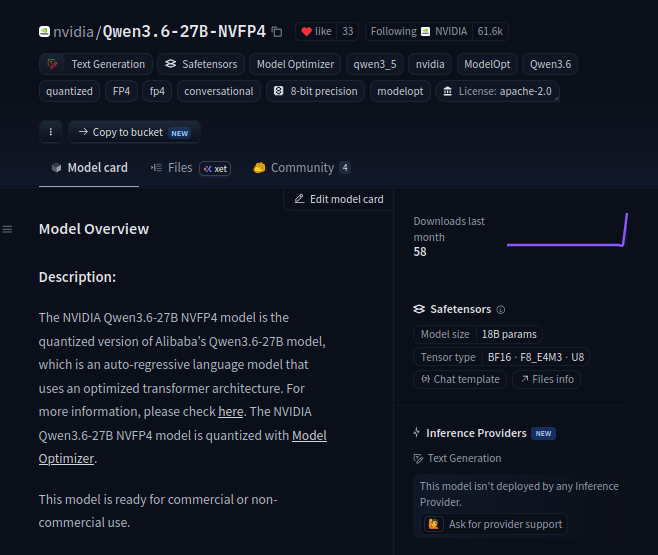Viewport: 658px width, 555px height.
Task: Open the Qwen3.6-27B-NVFP4 model title link
Action: 184,31
